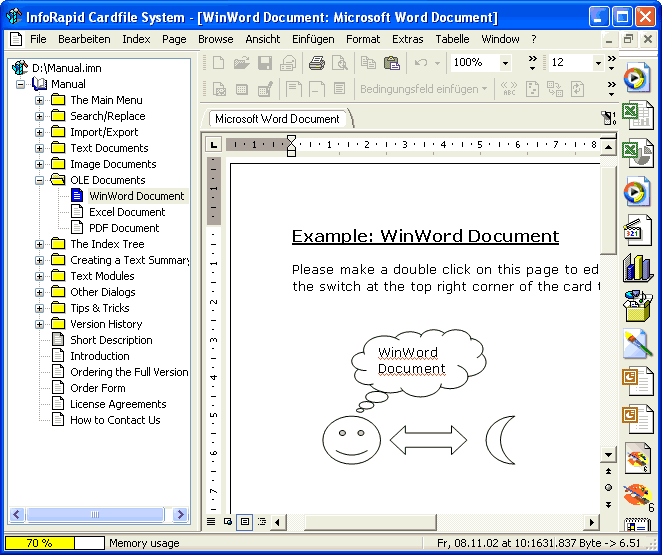Switch to Outline view button
Screen dimensions: 662x555
coord(262,522)
